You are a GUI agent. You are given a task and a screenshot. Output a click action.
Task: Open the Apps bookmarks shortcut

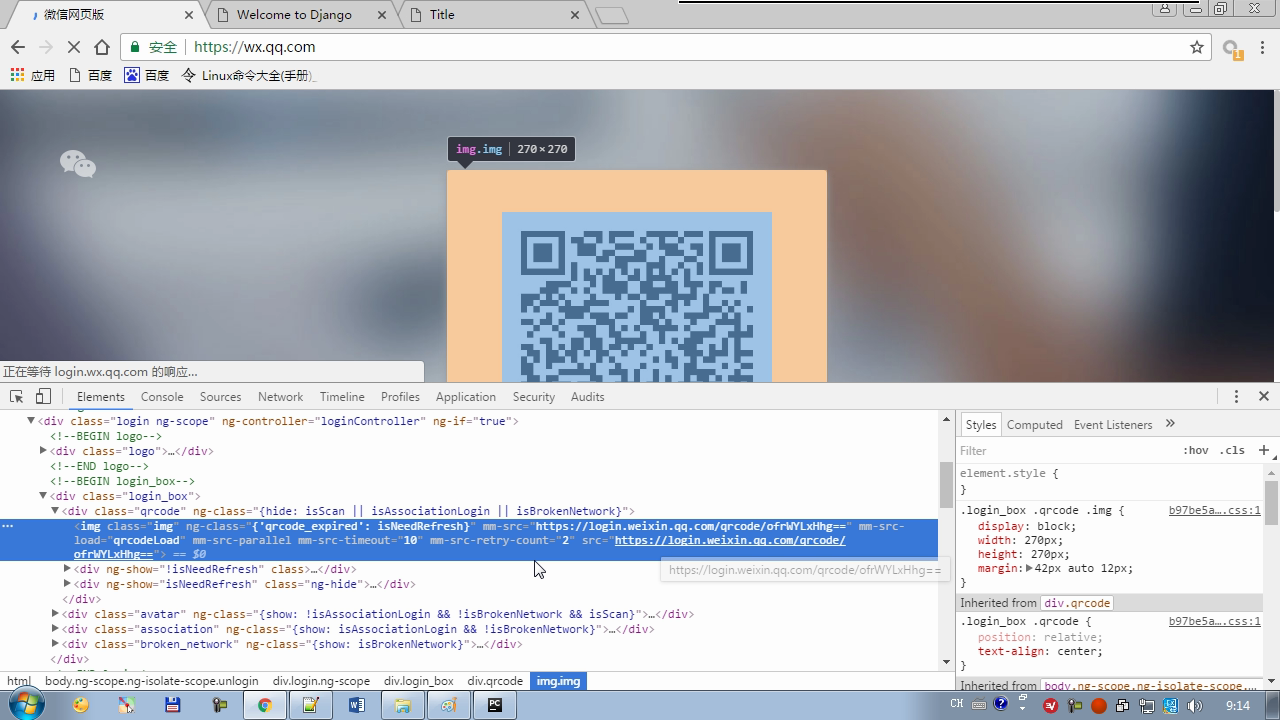(x=32, y=75)
